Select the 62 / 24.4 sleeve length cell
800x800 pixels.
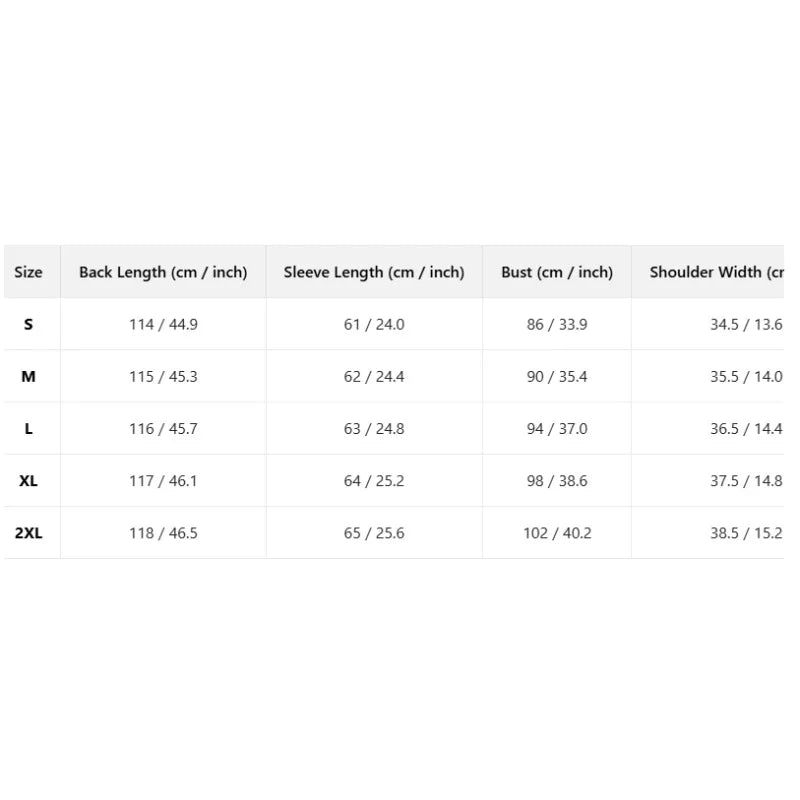click(x=374, y=377)
